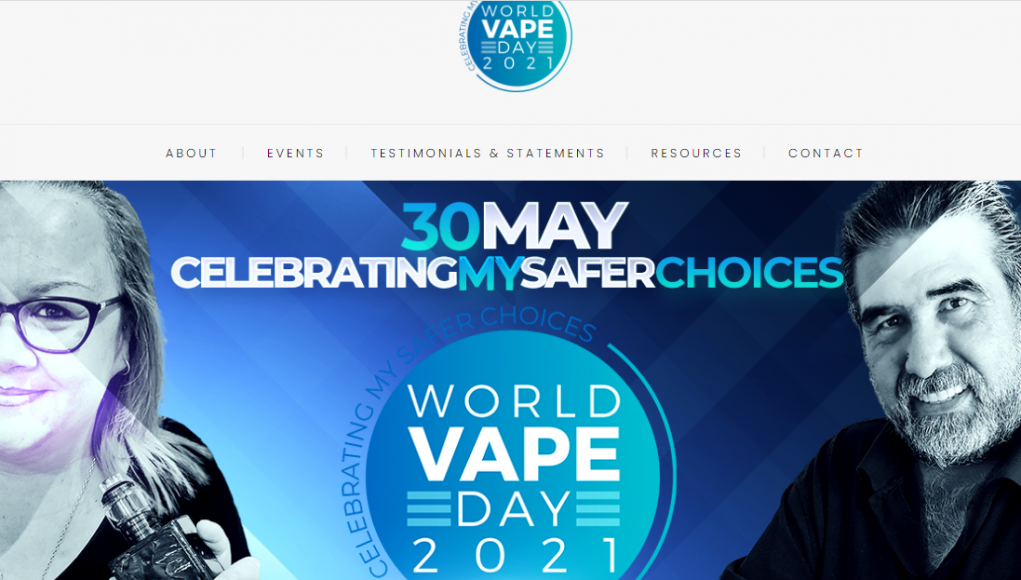Viewport: 1021px width, 580px height.
Task: Select the Resources navigation link
Action: pyautogui.click(x=696, y=154)
